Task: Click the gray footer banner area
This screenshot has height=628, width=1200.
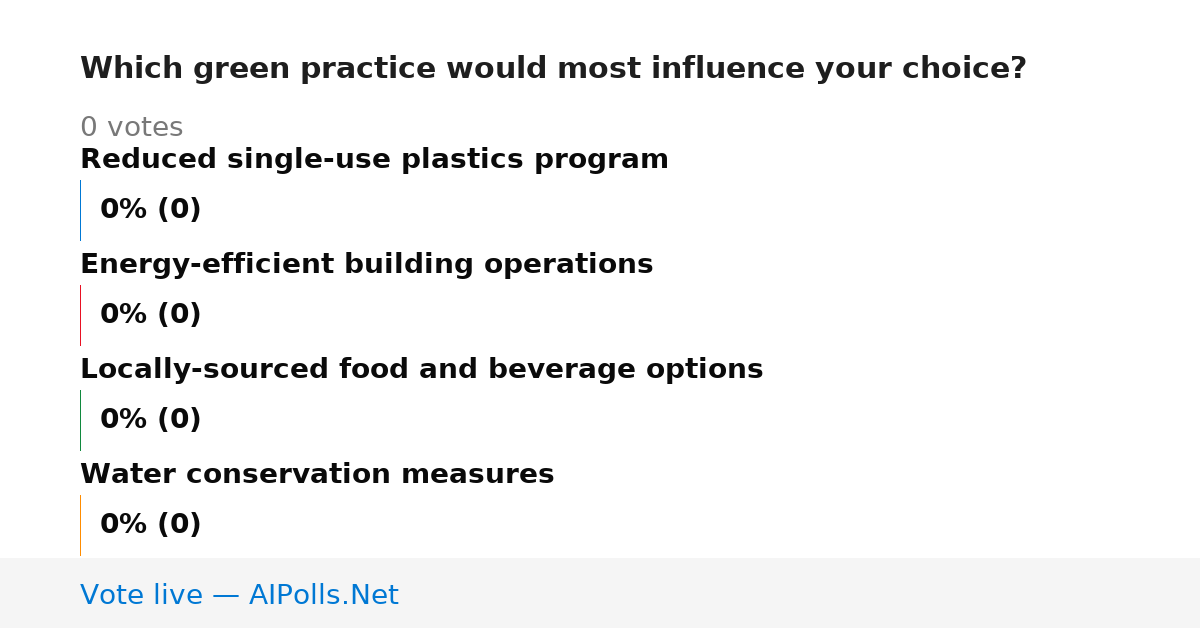Action: pos(600,593)
